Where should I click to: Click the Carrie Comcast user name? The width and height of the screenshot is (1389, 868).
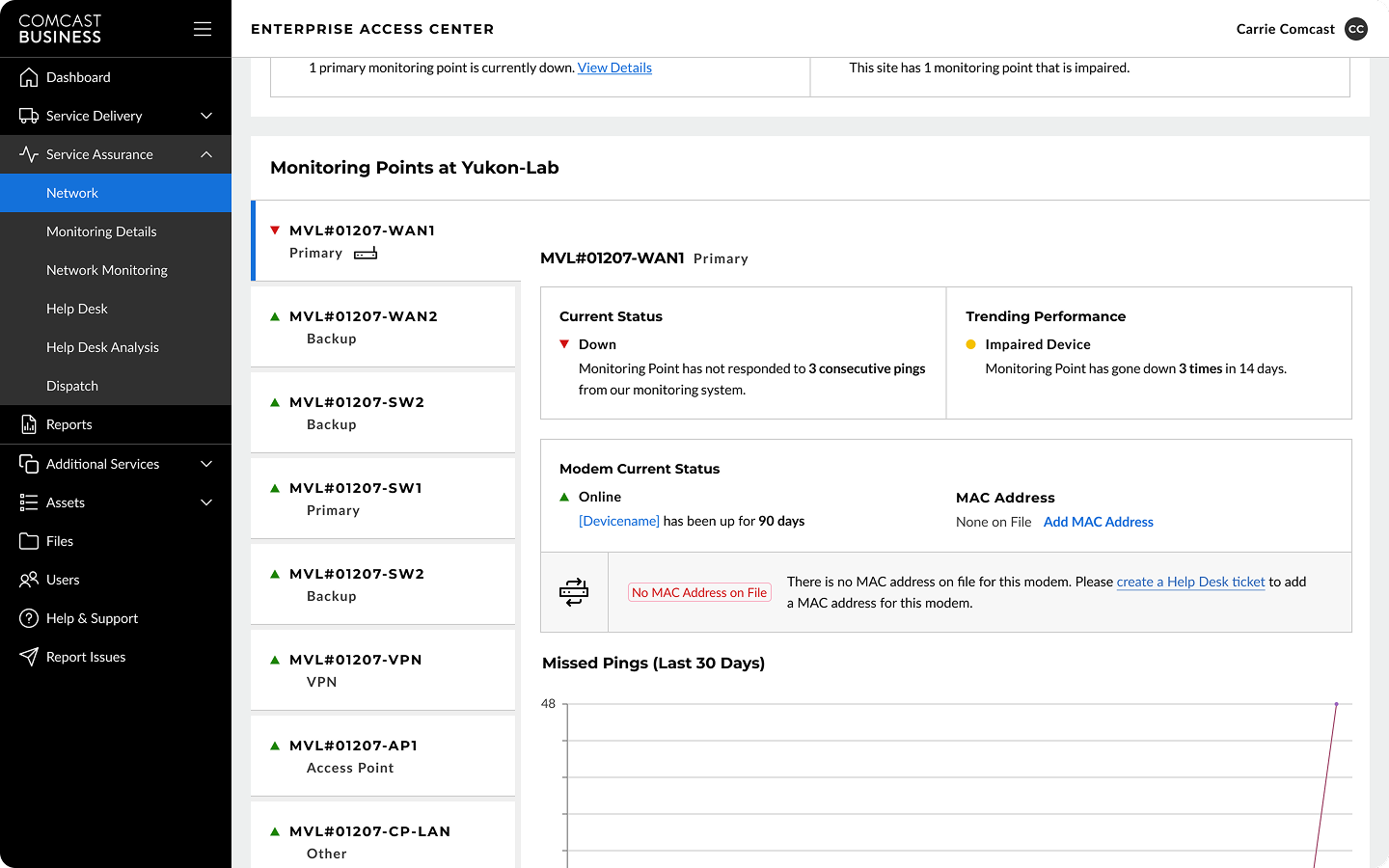1286,29
